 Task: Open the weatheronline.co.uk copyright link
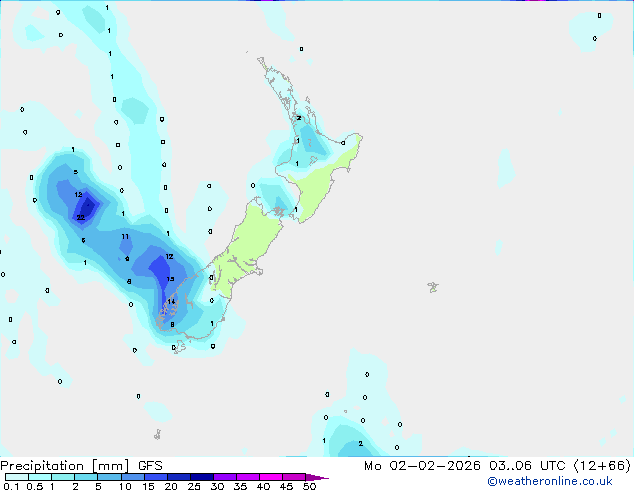click(550, 481)
